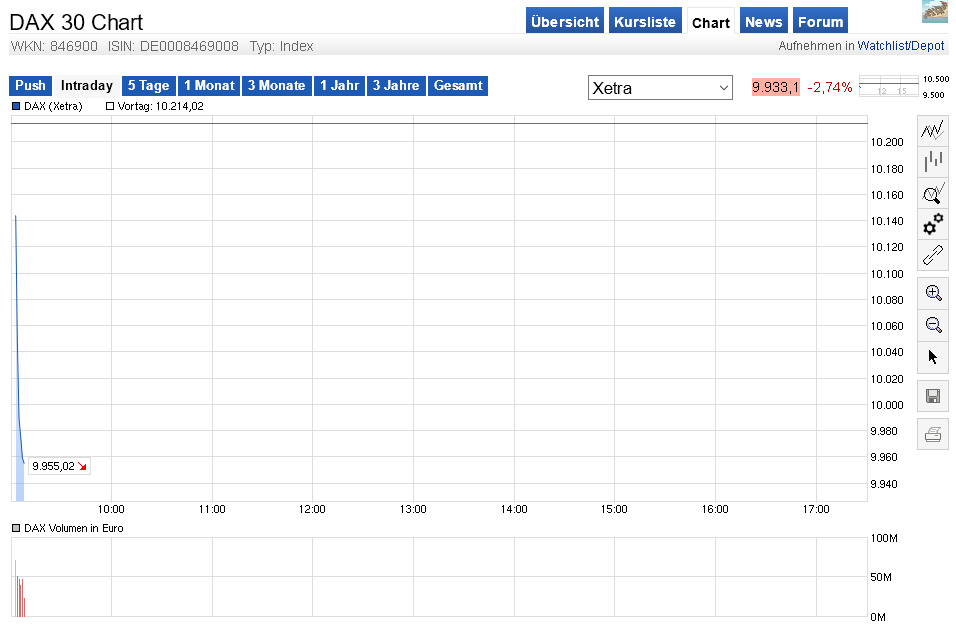This screenshot has width=956, height=628.
Task: Select the 1 Monat time range
Action: tap(208, 86)
